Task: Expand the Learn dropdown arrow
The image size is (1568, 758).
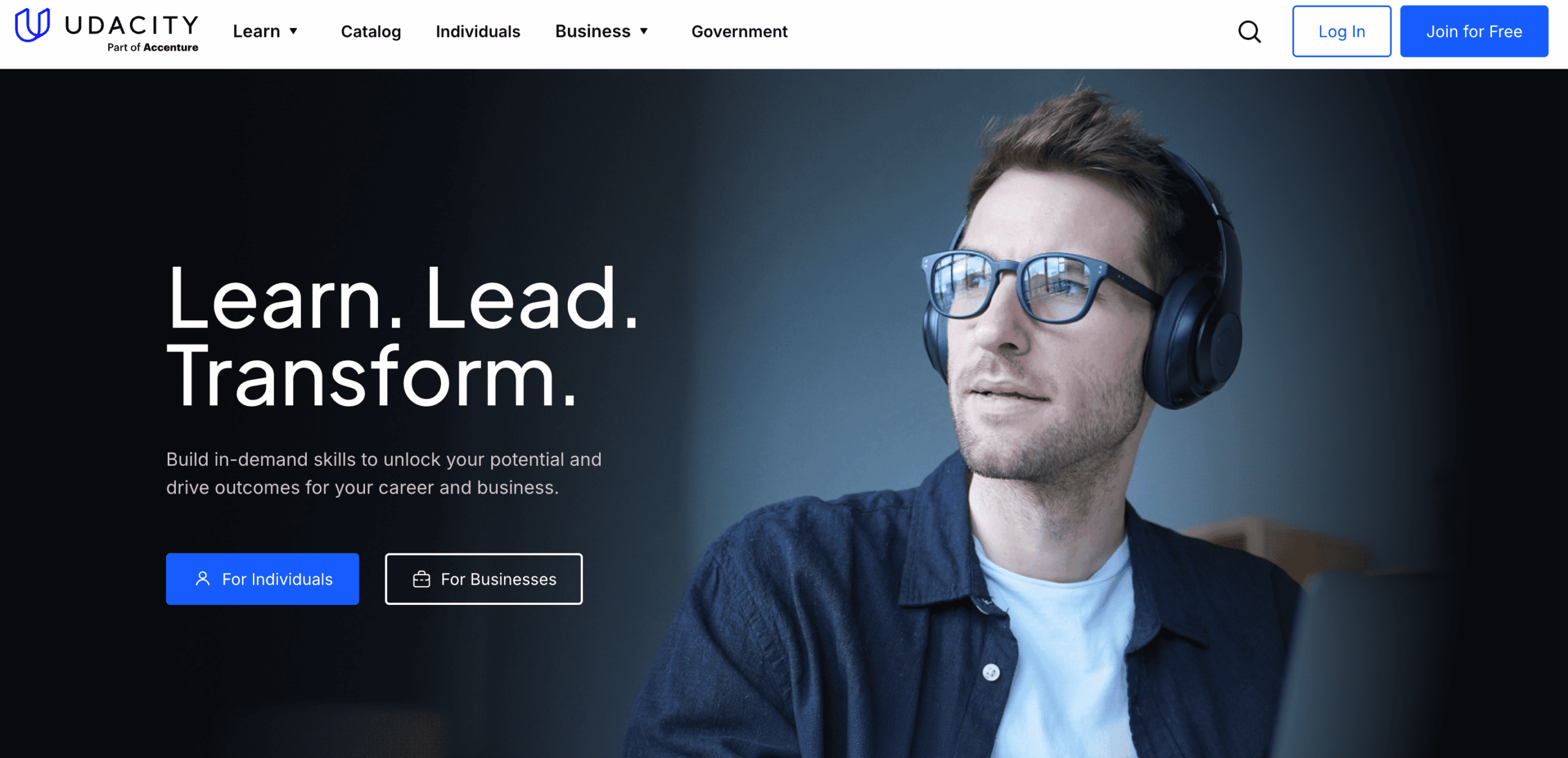Action: [x=293, y=31]
